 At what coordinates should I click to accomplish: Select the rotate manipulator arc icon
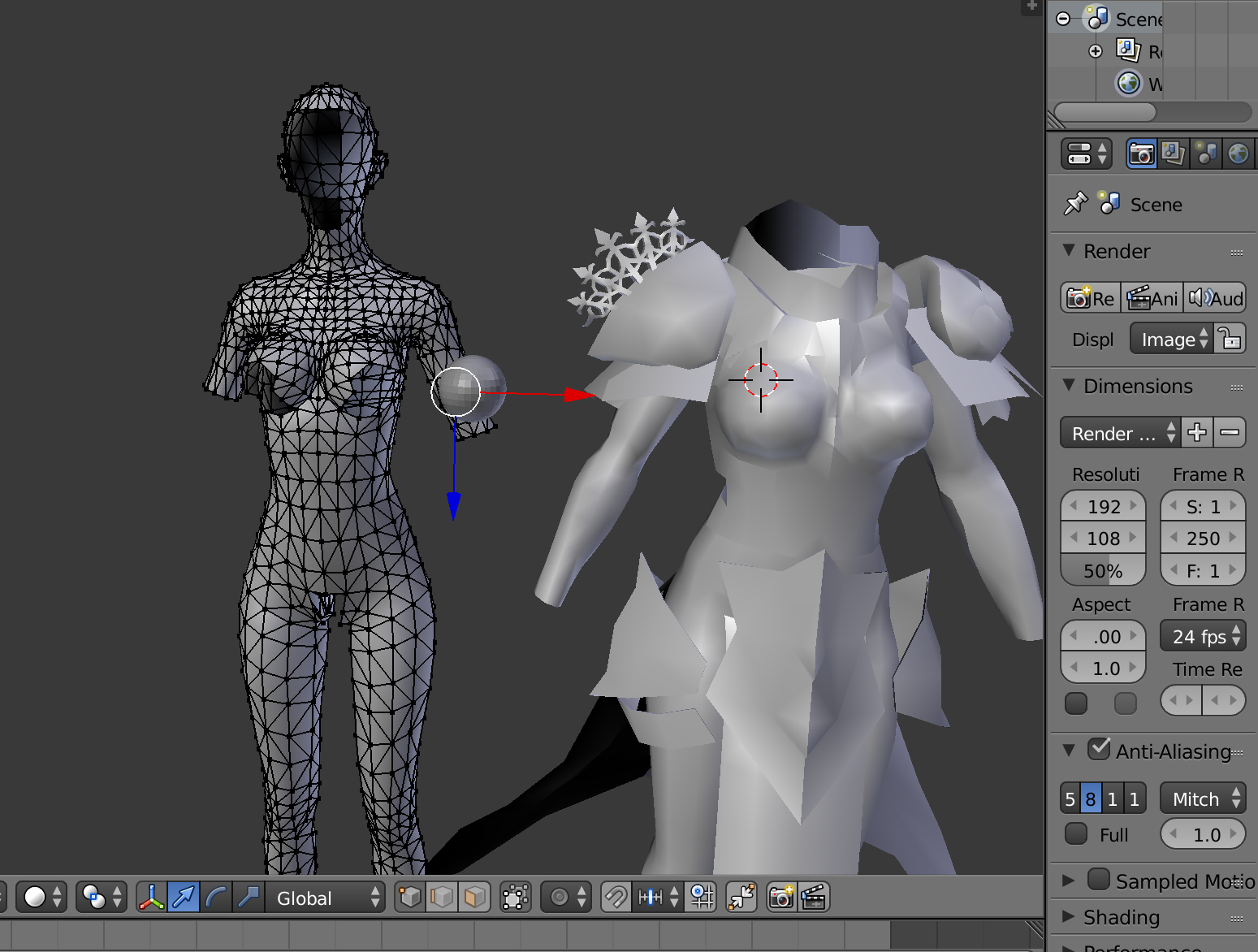coord(216,898)
